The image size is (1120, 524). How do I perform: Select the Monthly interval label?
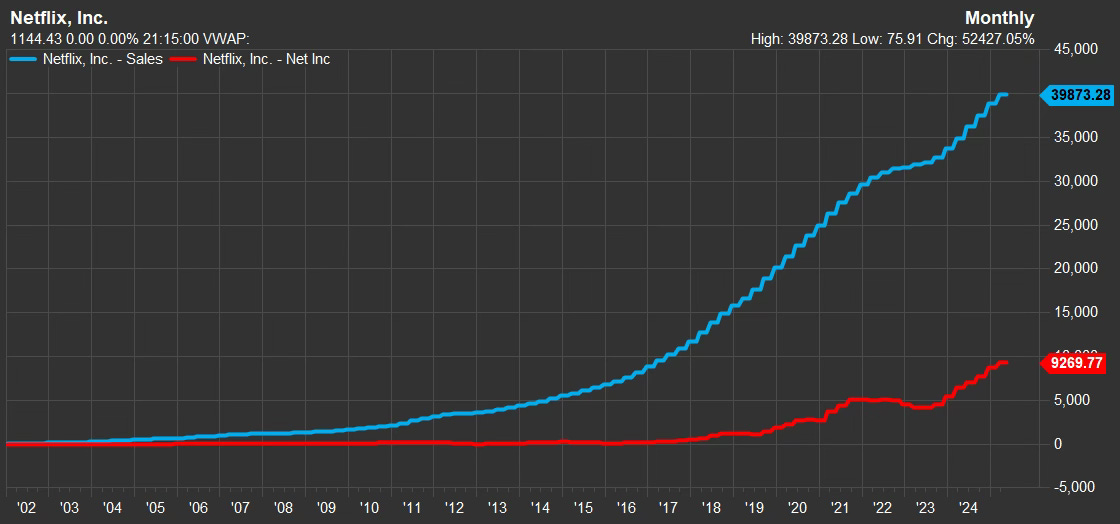999,18
